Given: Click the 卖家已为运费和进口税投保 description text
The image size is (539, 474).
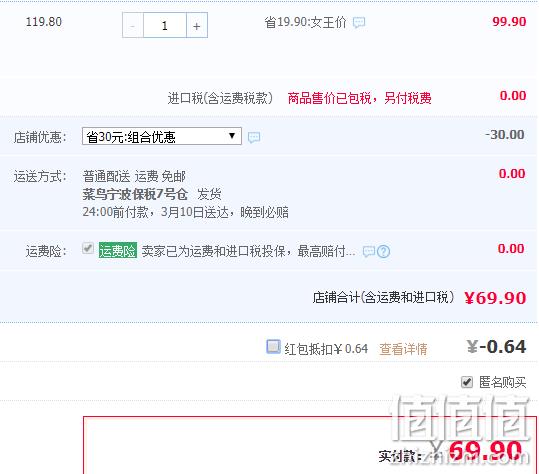Looking at the screenshot, I should click(x=249, y=251).
